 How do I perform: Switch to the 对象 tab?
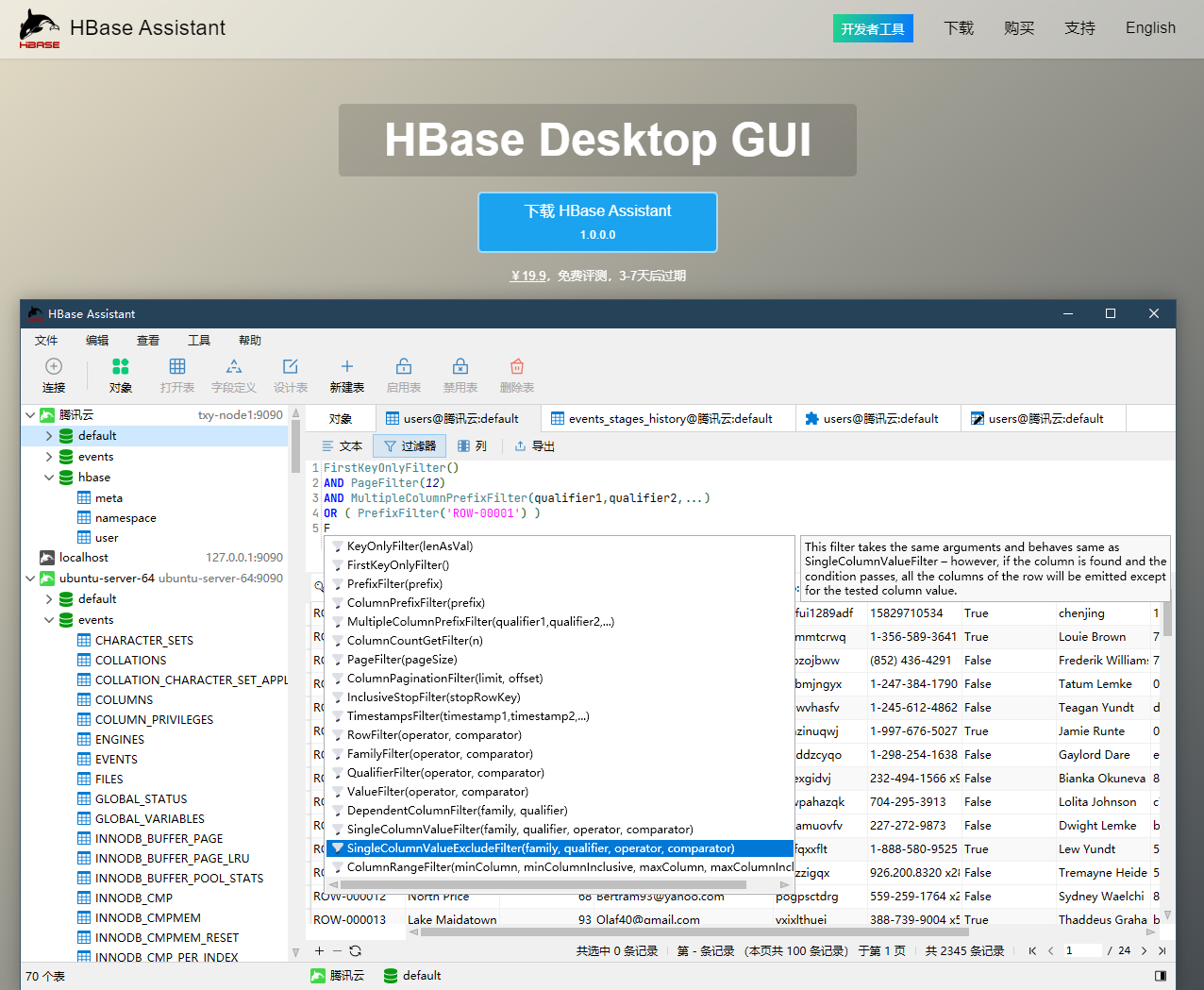pos(341,419)
